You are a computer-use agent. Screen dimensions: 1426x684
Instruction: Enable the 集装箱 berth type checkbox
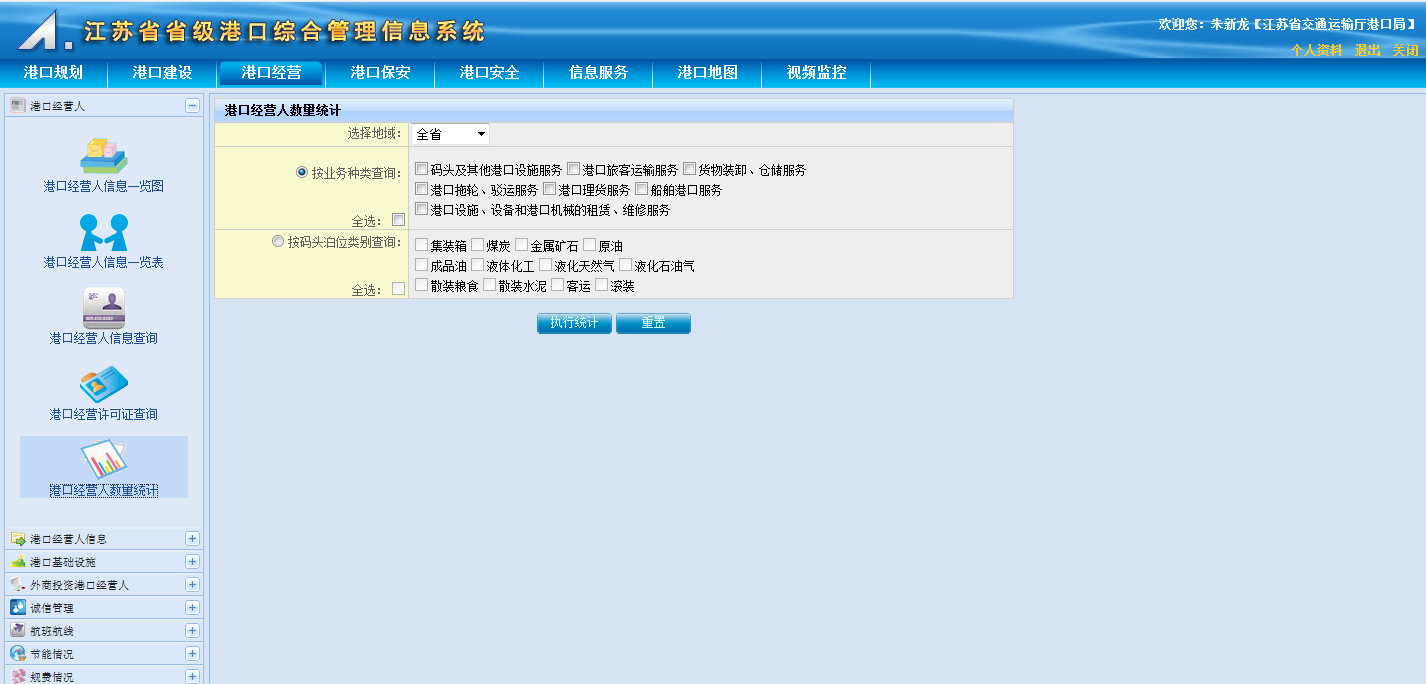[421, 245]
